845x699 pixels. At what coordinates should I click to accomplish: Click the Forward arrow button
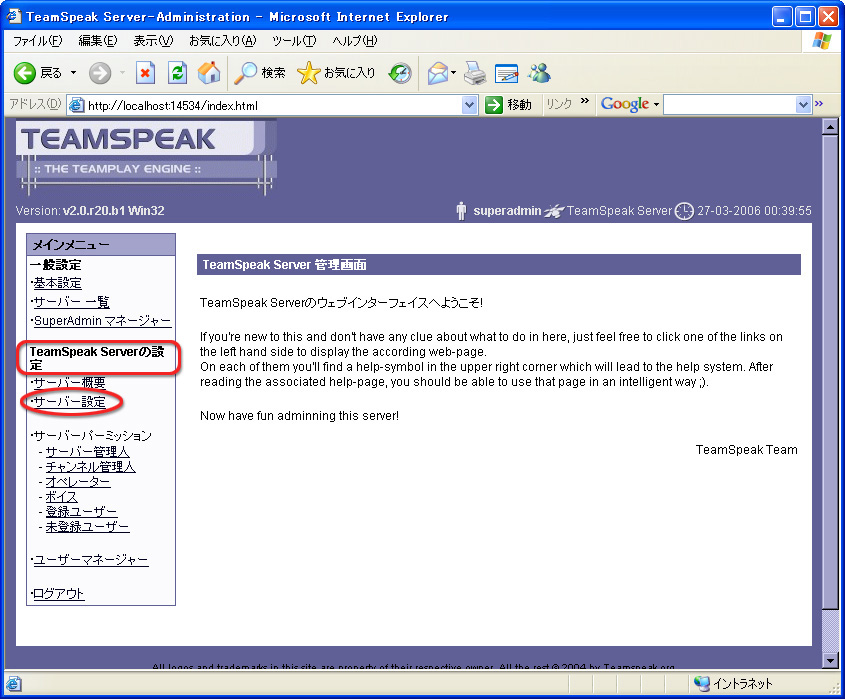[100, 73]
